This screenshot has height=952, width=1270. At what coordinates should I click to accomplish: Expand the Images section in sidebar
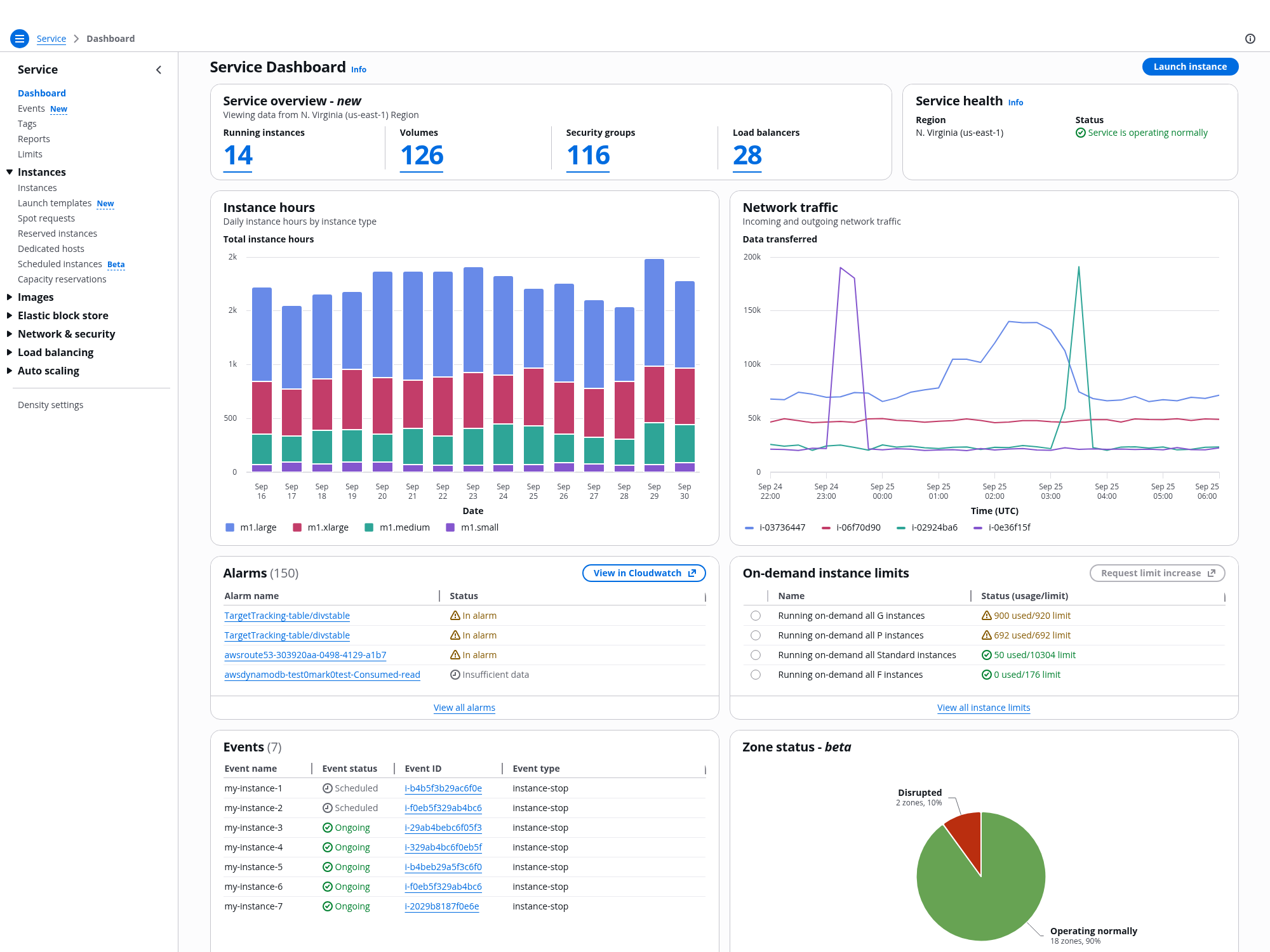pyautogui.click(x=10, y=297)
